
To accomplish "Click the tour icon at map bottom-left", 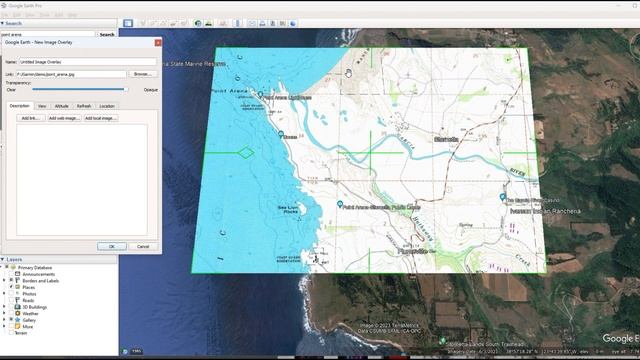I will tap(125, 351).
